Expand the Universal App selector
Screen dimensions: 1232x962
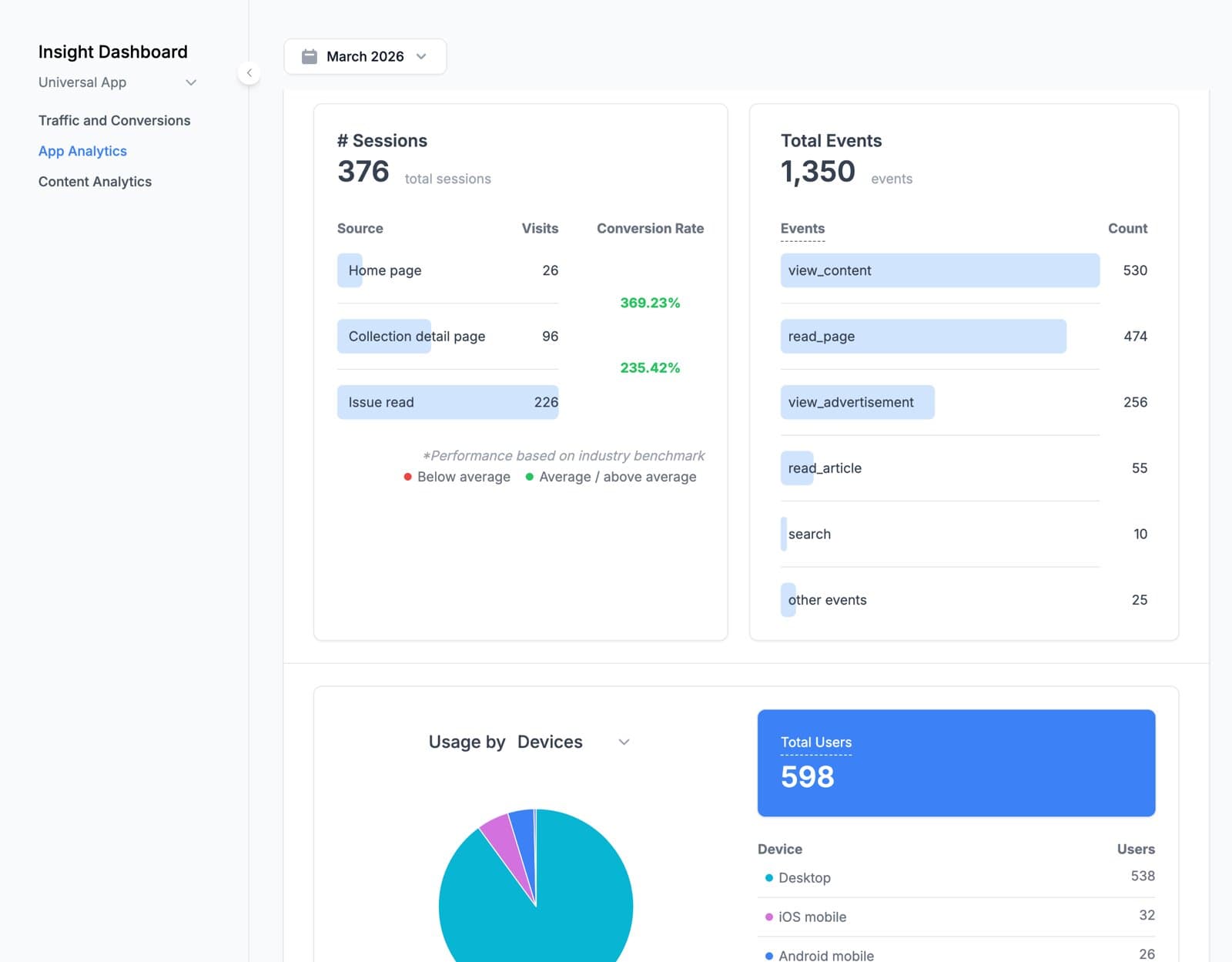click(117, 82)
